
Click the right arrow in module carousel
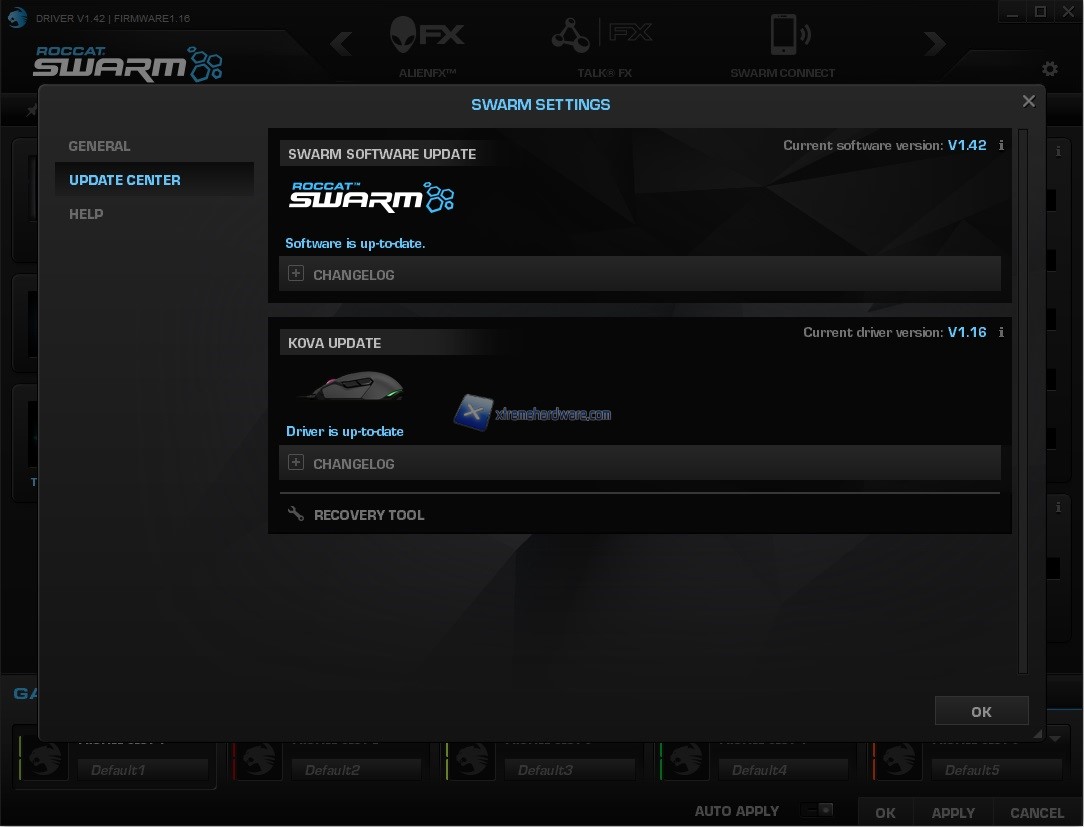pos(934,43)
